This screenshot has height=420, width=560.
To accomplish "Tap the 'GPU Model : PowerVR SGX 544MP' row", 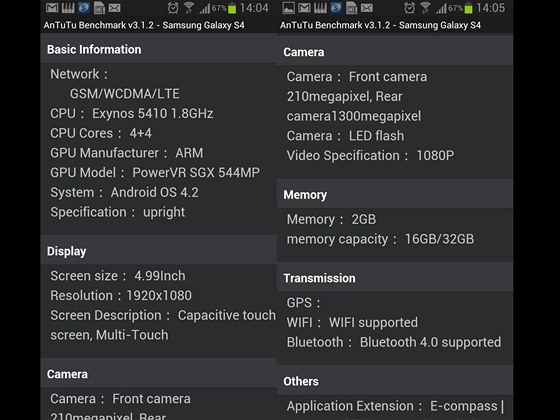I will (x=155, y=172).
